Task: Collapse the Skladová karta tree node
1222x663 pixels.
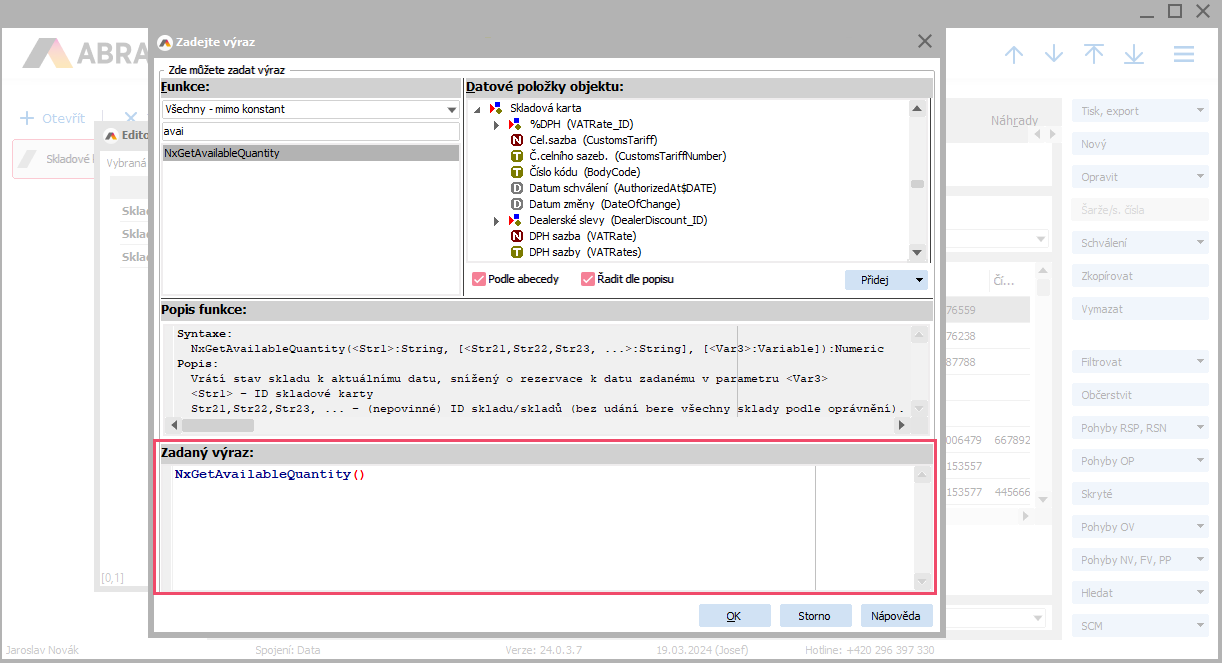Action: (477, 108)
